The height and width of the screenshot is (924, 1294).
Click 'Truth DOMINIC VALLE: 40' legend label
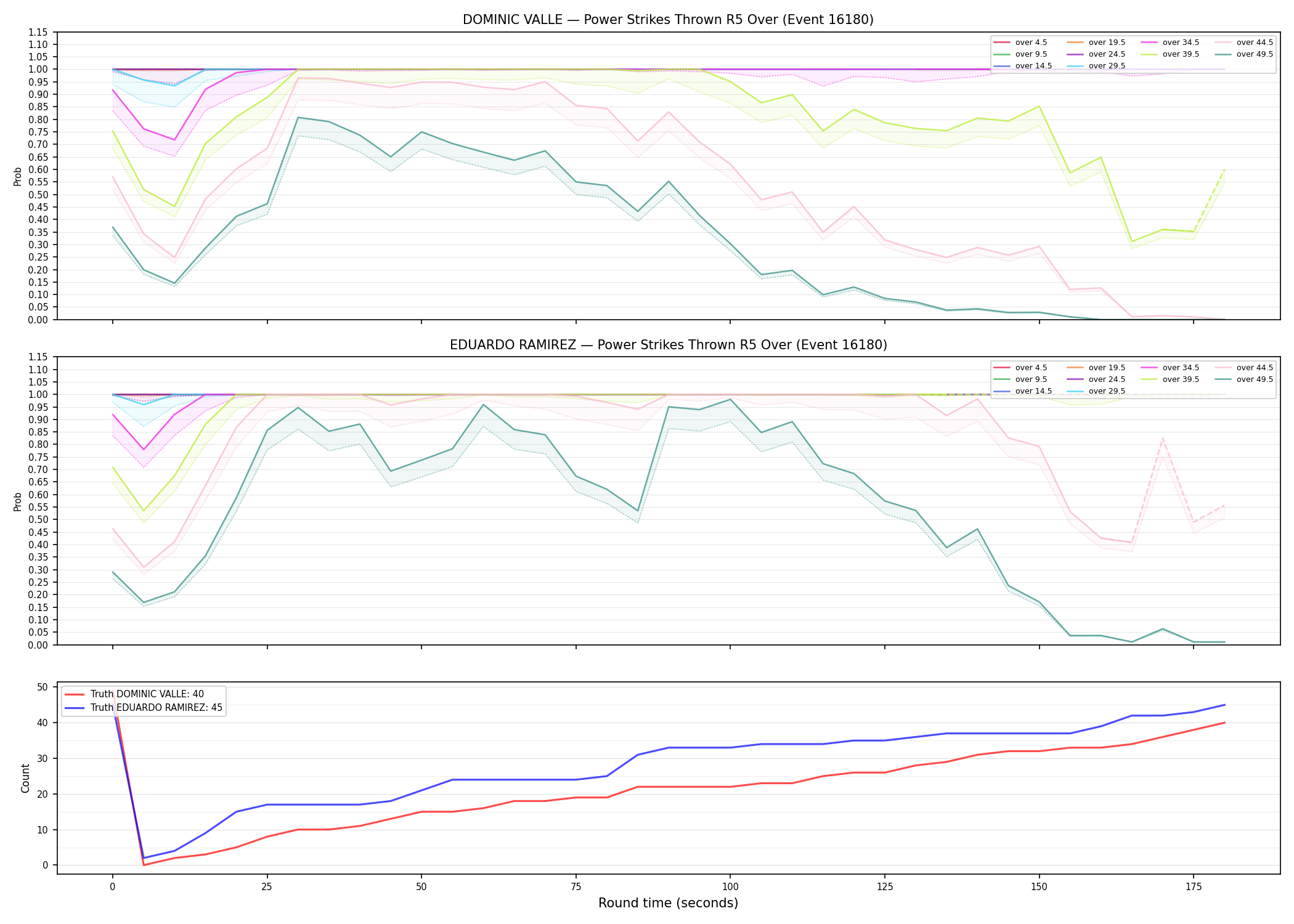[x=147, y=694]
